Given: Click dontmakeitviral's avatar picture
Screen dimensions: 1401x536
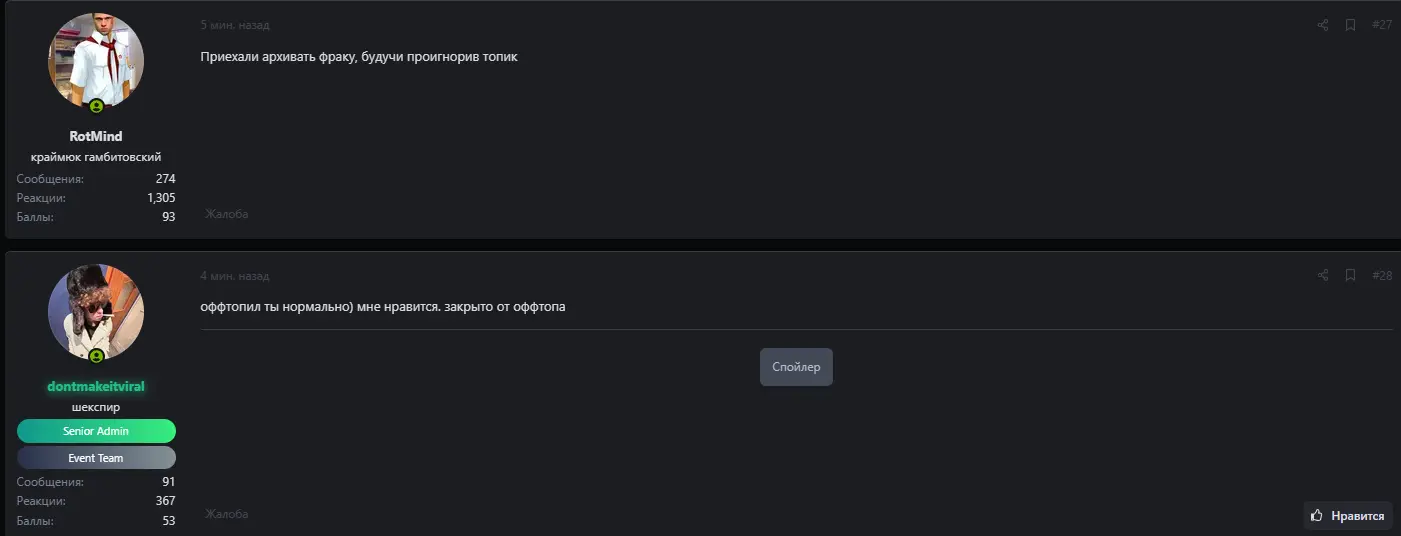Looking at the screenshot, I should 96,310.
